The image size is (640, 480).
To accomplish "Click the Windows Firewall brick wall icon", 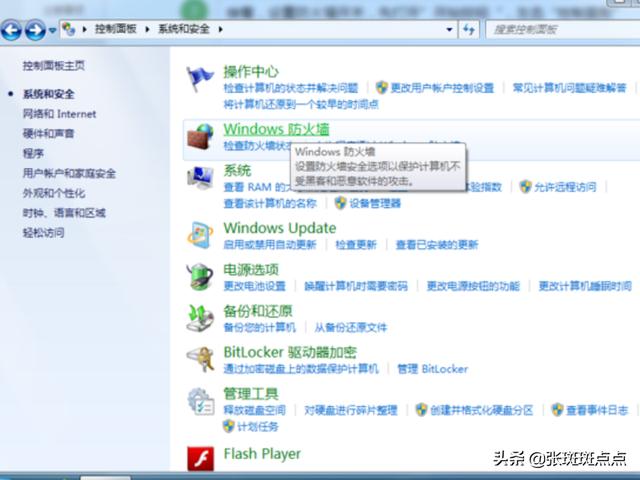I will 200,137.
